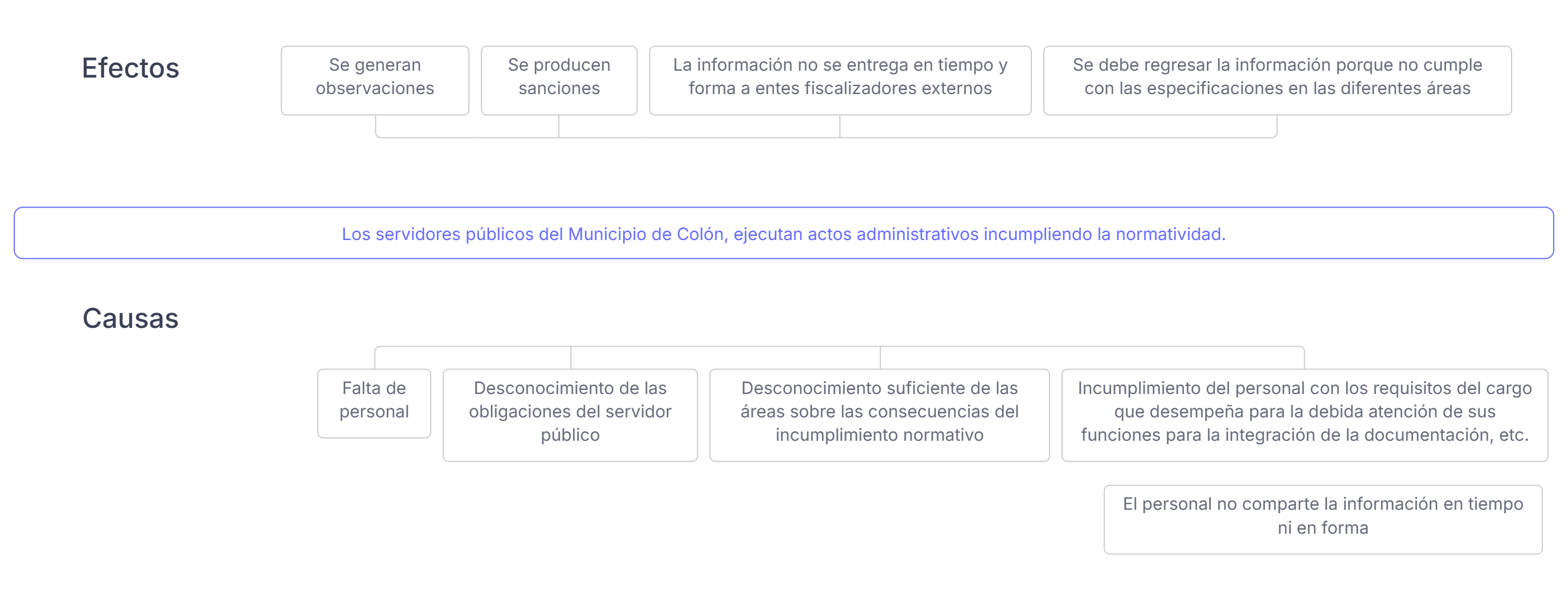Click the "Efectos" section heading
Image resolution: width=1568 pixels, height=601 pixels.
pyautogui.click(x=130, y=68)
